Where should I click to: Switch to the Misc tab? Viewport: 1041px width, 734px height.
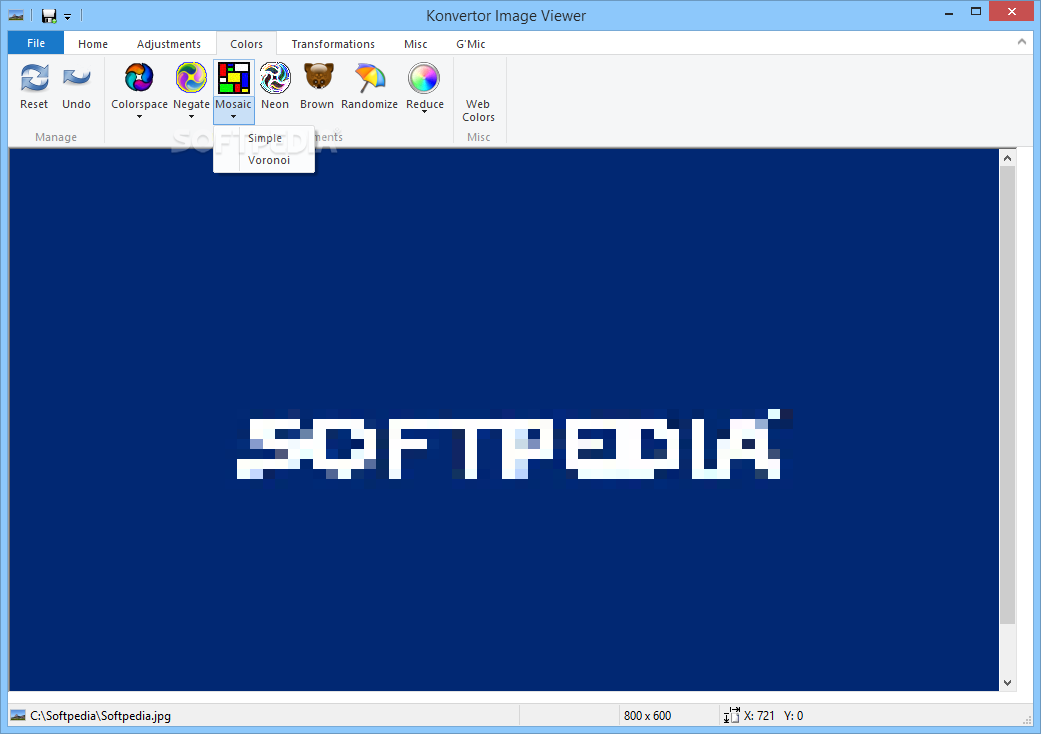[x=416, y=44]
